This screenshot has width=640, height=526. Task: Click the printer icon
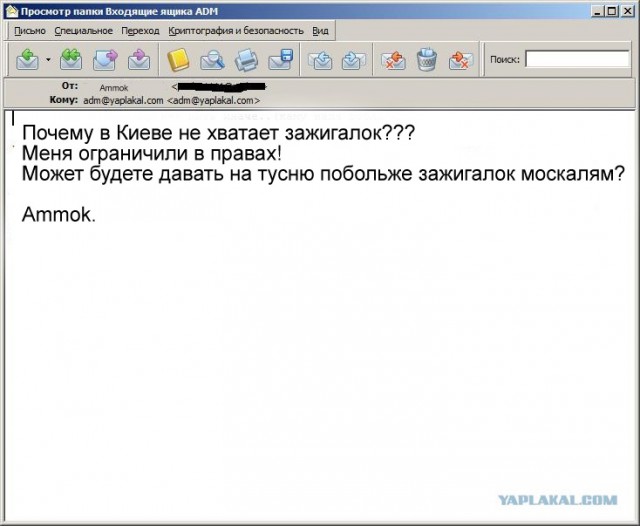[x=246, y=60]
